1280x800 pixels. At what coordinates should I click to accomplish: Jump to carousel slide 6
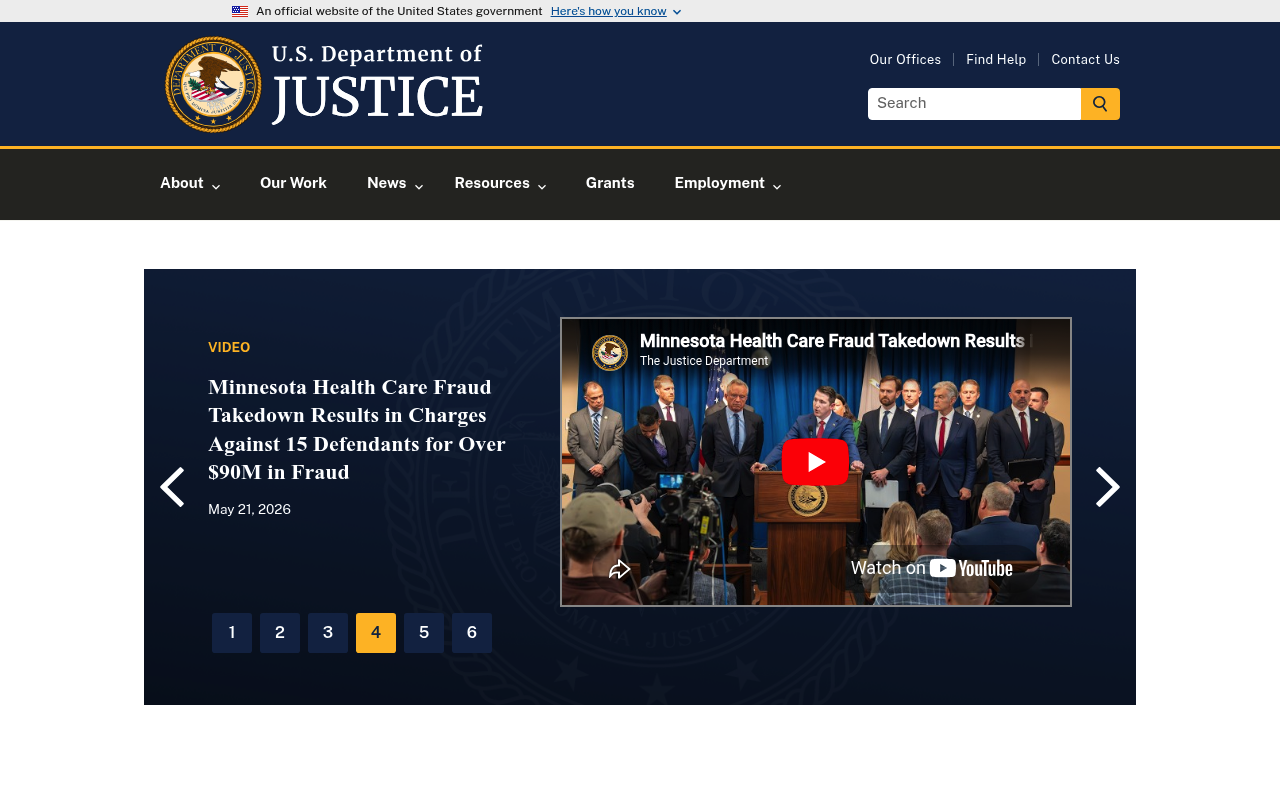[472, 633]
